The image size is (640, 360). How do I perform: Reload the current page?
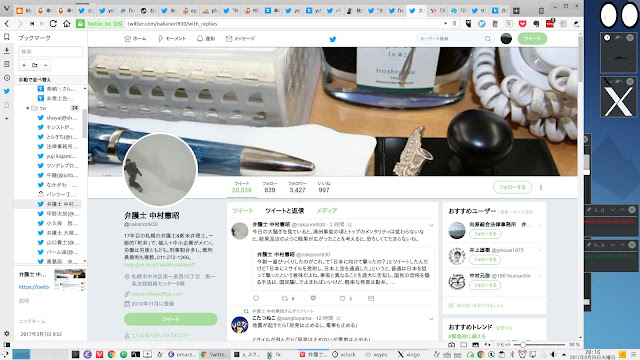tap(53, 24)
